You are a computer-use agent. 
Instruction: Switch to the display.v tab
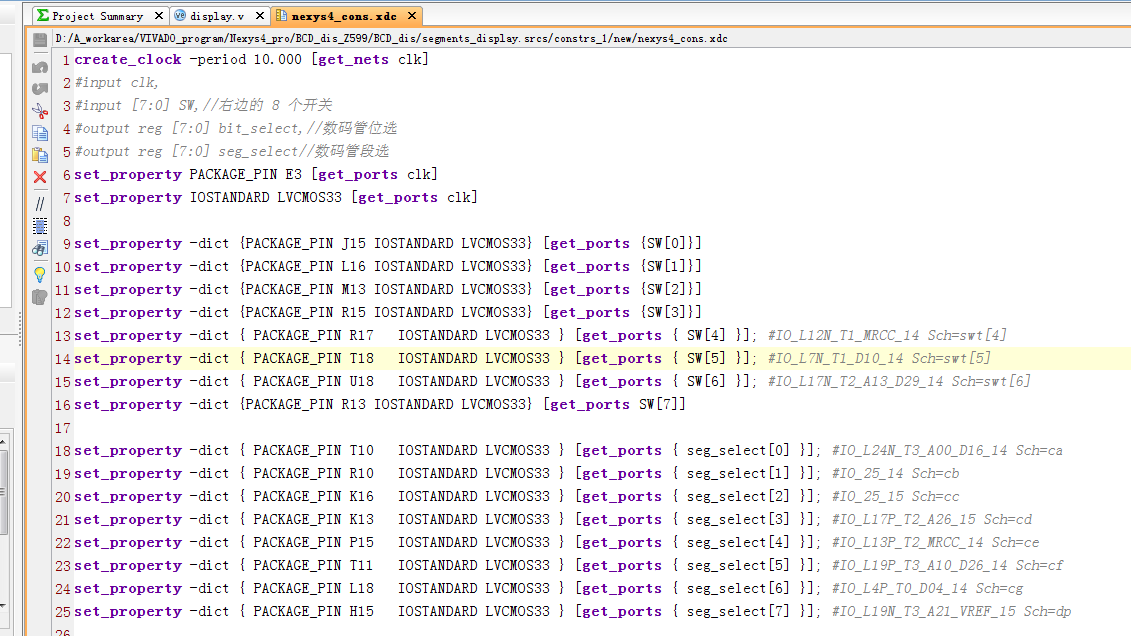tap(217, 16)
